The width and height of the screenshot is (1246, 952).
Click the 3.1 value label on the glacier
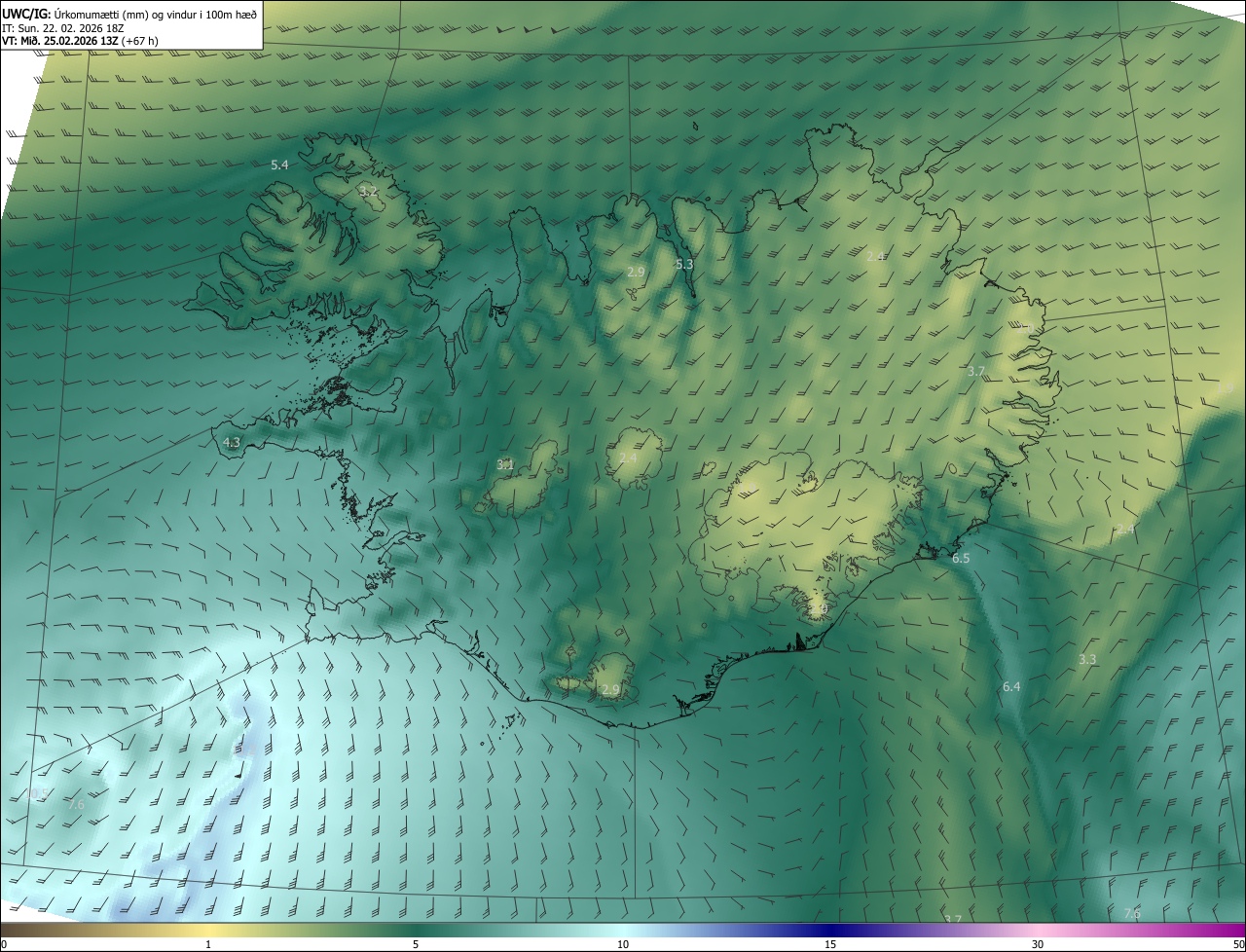(505, 464)
